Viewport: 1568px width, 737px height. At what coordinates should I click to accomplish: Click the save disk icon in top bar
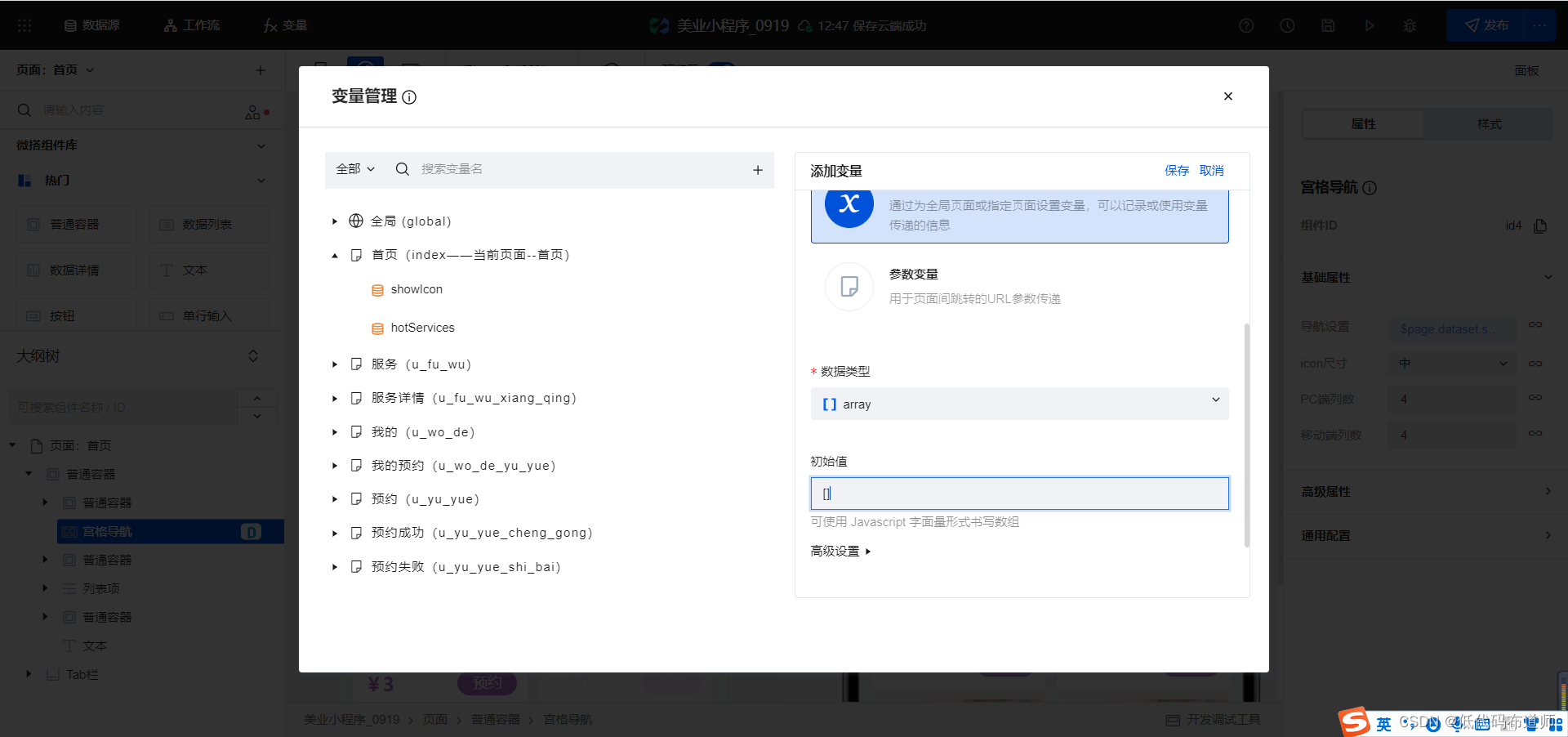1328,25
